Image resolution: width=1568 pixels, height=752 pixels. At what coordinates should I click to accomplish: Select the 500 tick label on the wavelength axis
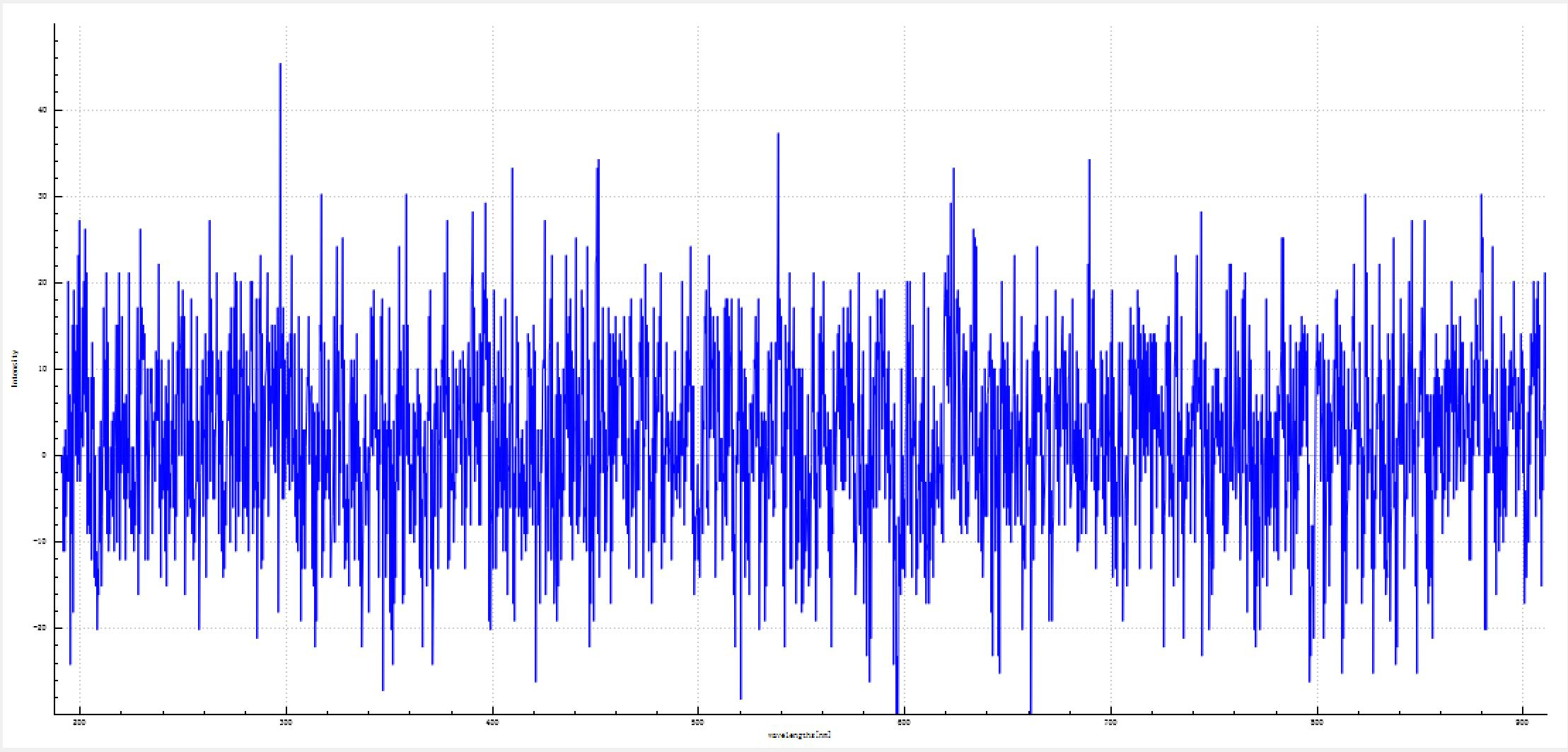[x=698, y=722]
